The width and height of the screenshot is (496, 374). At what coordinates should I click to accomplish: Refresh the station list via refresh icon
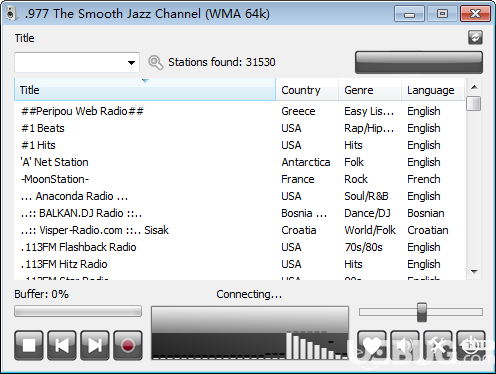click(475, 37)
